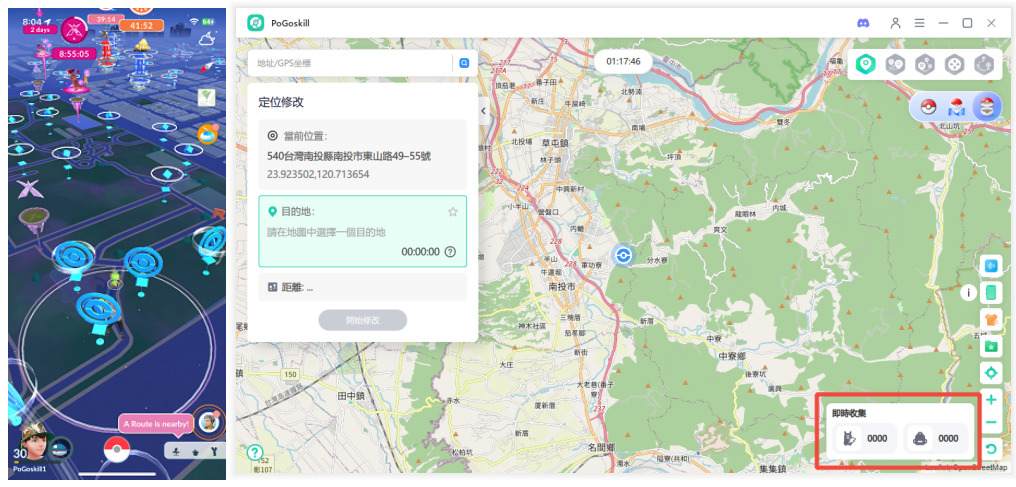This screenshot has width=1016, height=487.
Task: Tap the main Pokeball menu button in game
Action: (x=117, y=449)
